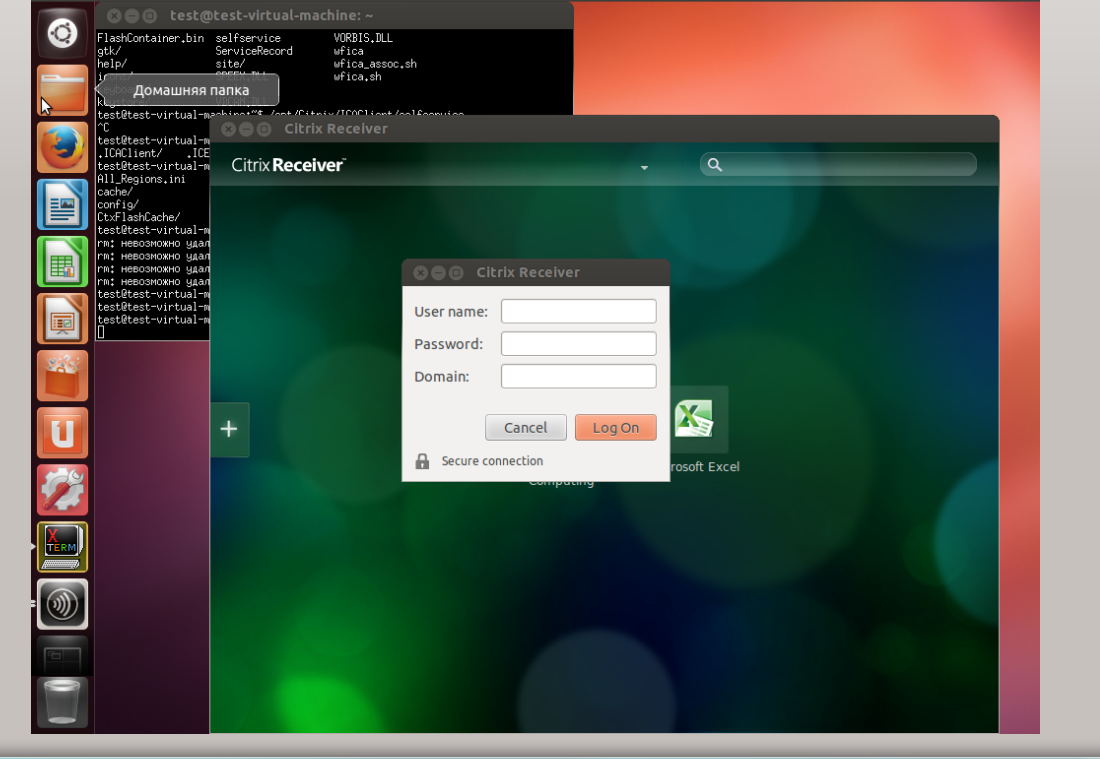Launch Firefox from the launcher
The height and width of the screenshot is (759, 1100).
pos(62,147)
